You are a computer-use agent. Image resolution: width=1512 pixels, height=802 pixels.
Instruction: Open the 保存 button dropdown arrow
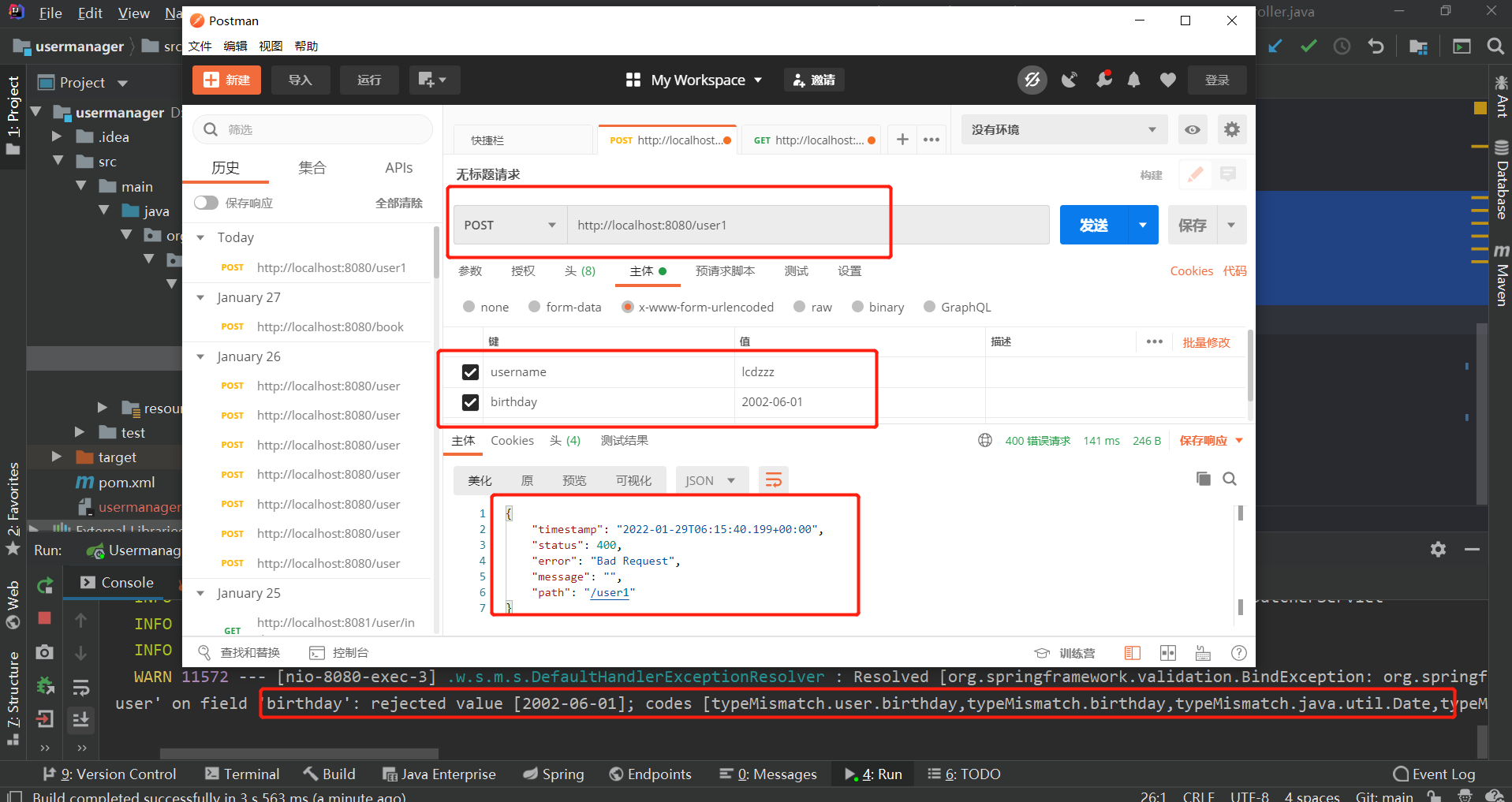click(x=1231, y=225)
